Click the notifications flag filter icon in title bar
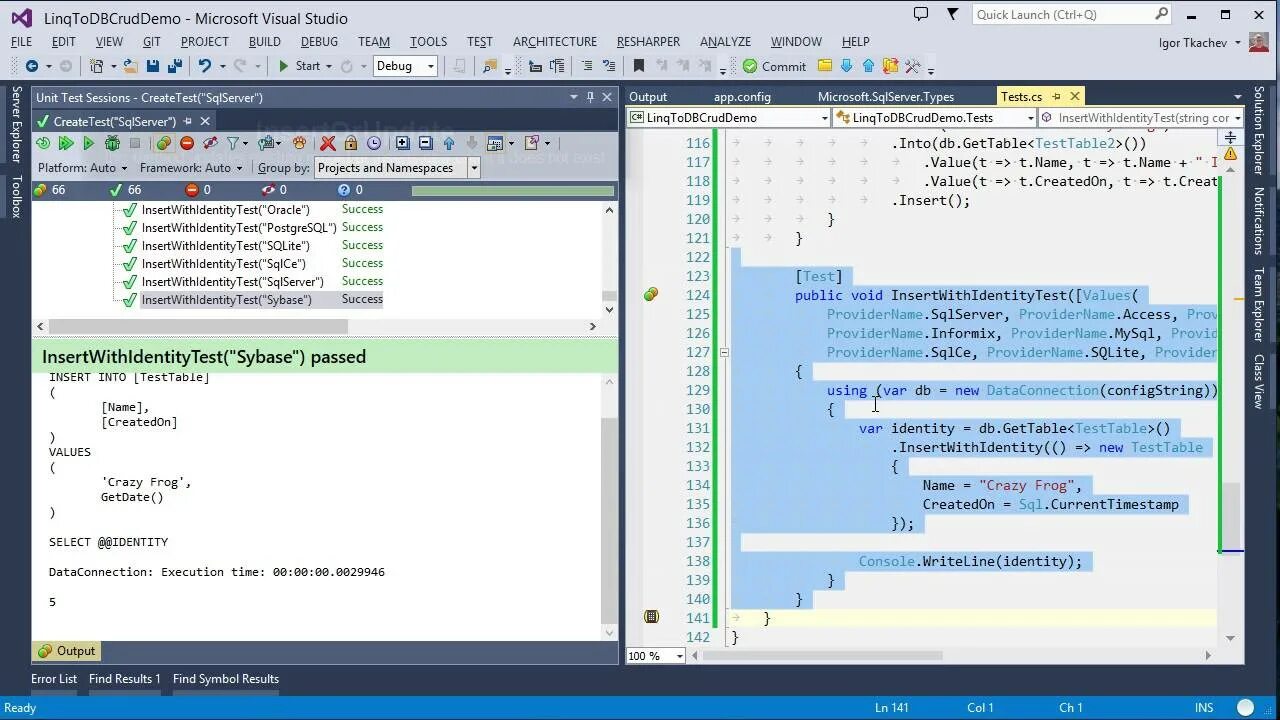The height and width of the screenshot is (720, 1280). [953, 14]
